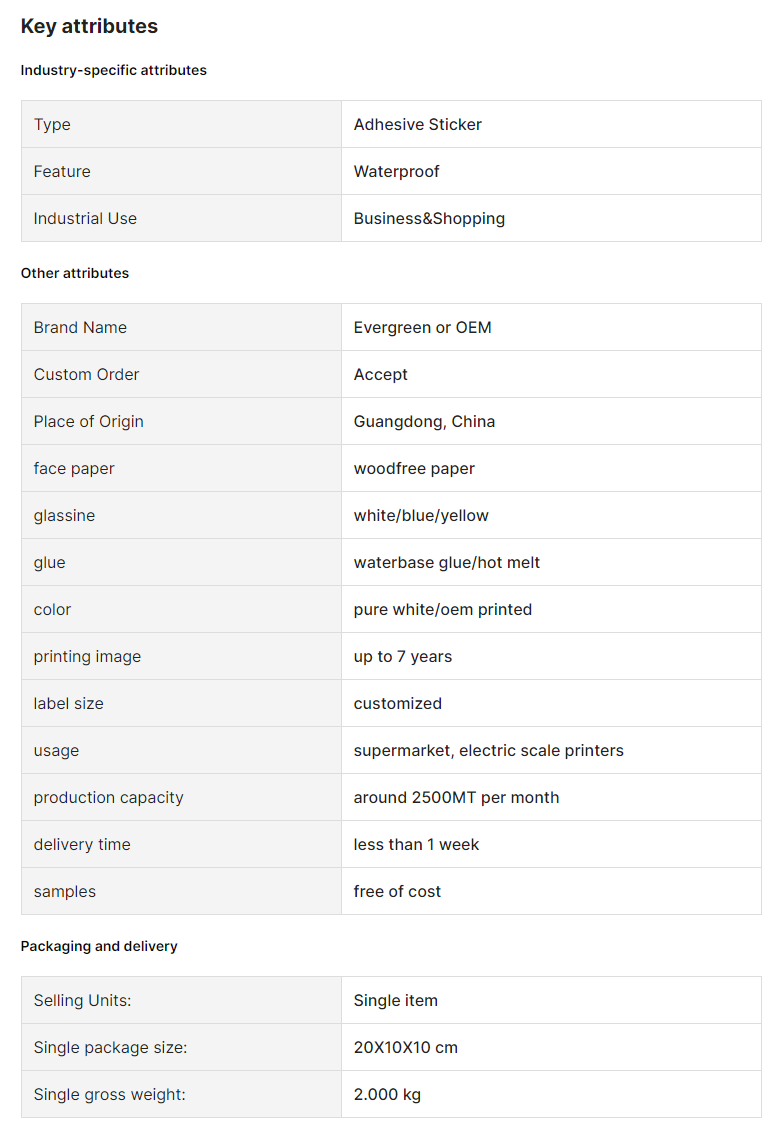Screen dimensions: 765x1125
Task: Click the Key attributes heading
Action: [x=89, y=27]
